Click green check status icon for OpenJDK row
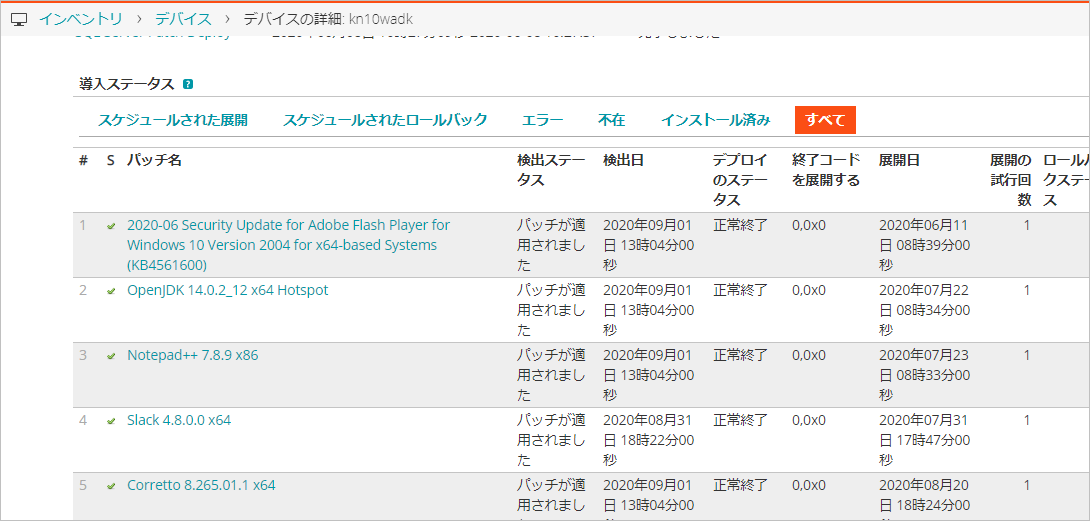The width and height of the screenshot is (1090, 521). click(x=111, y=291)
